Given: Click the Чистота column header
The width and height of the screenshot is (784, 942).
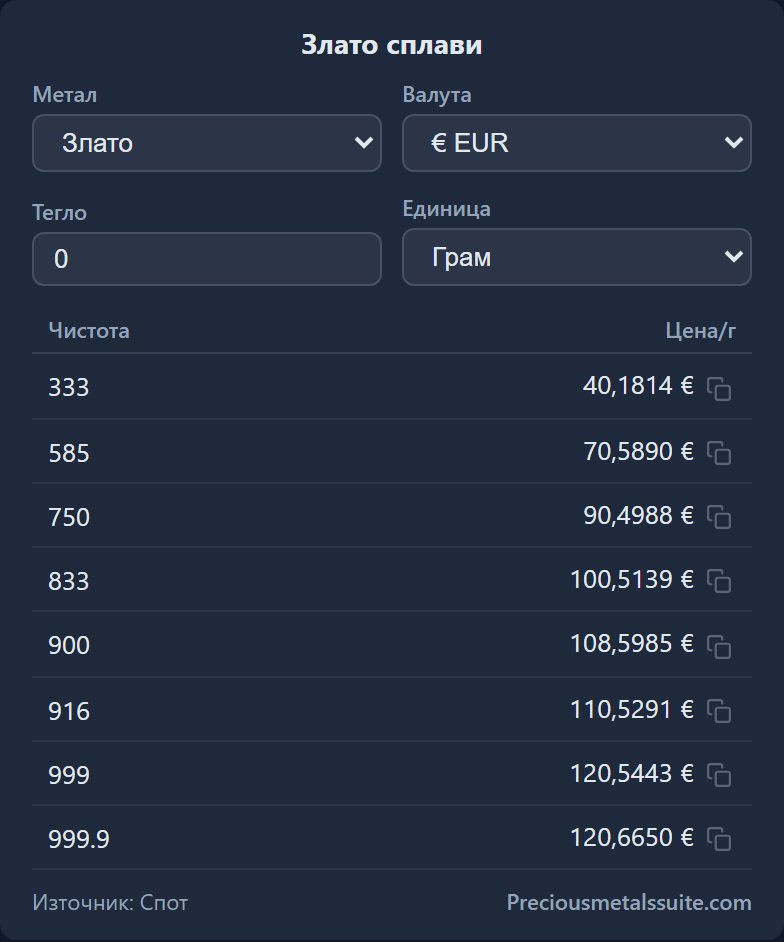Looking at the screenshot, I should click(x=89, y=330).
